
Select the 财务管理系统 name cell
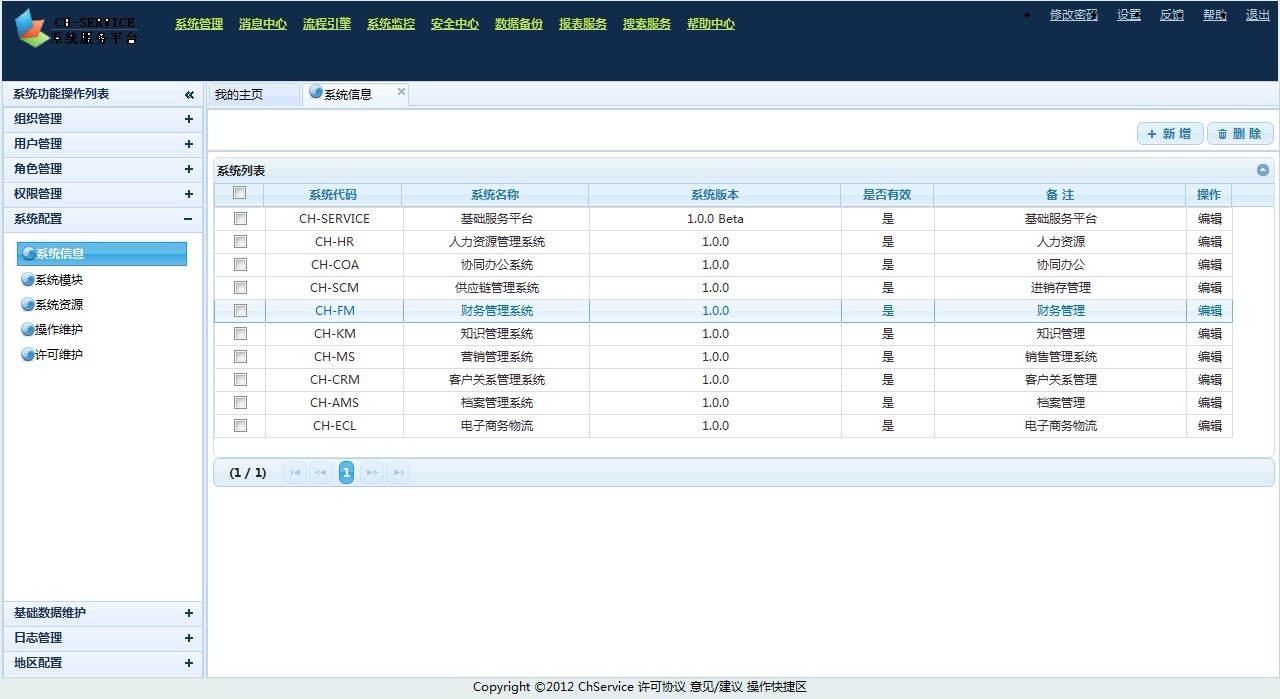click(x=496, y=311)
